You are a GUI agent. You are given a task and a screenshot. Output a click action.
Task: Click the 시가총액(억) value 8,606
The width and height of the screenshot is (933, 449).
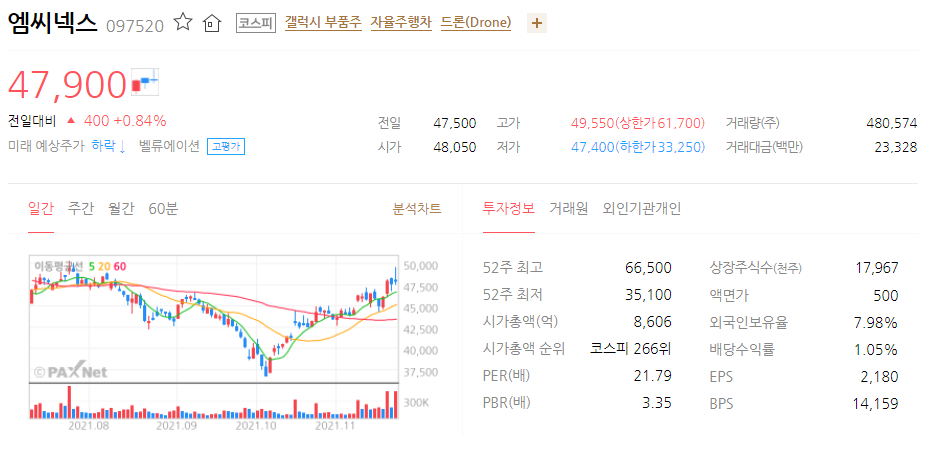[x=653, y=322]
